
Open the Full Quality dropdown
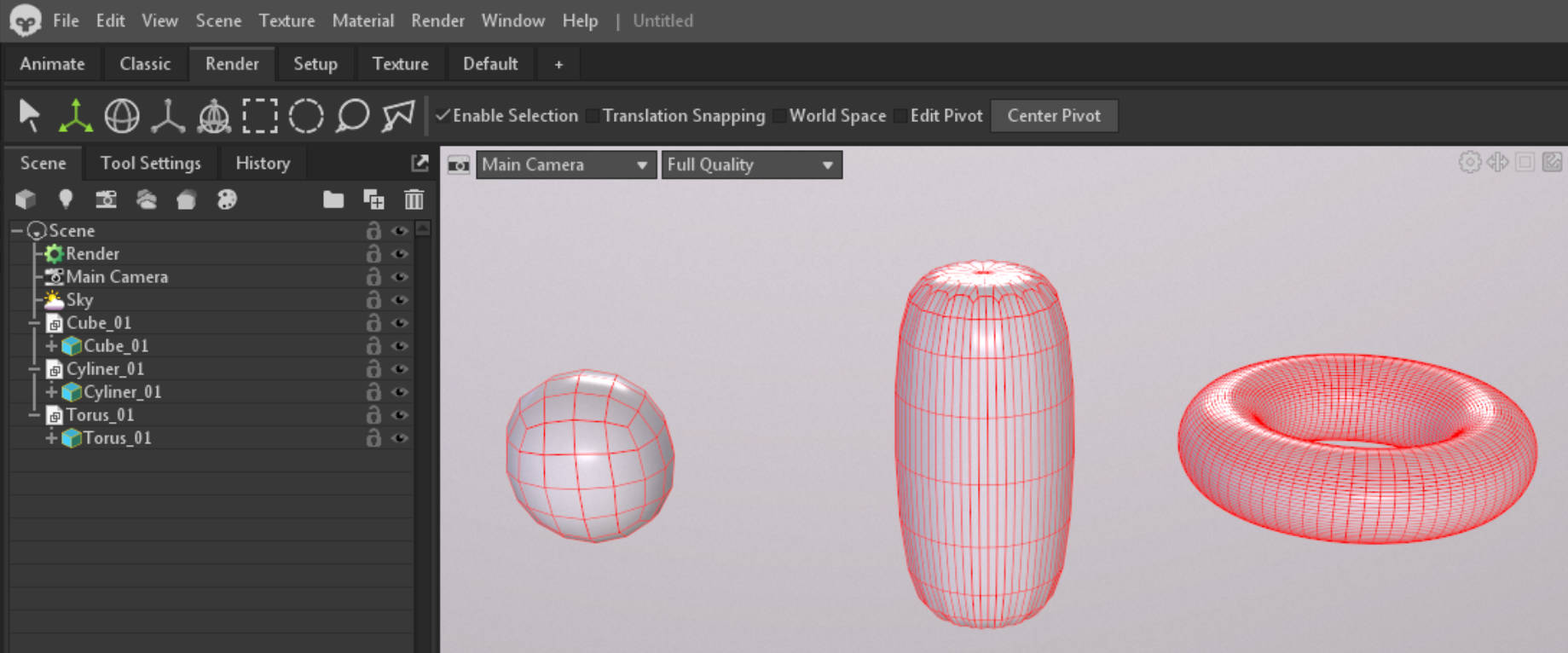click(x=751, y=165)
